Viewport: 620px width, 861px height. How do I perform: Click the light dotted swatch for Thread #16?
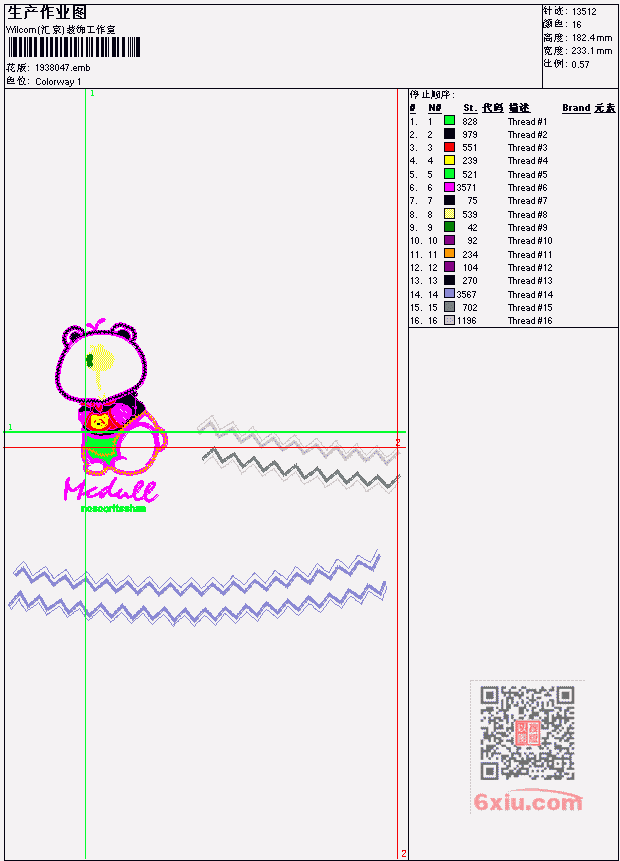tap(449, 321)
